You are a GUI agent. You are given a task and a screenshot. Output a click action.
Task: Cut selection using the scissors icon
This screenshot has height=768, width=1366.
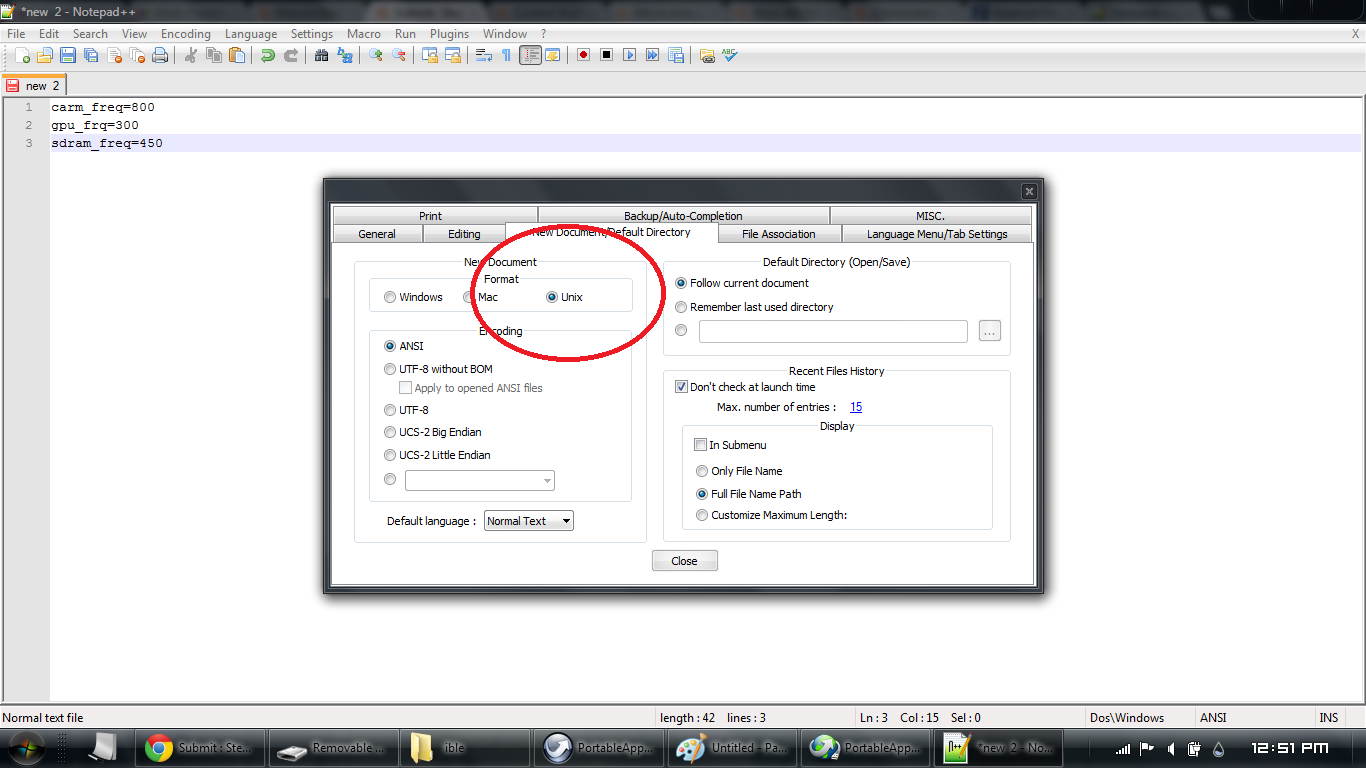tap(190, 56)
